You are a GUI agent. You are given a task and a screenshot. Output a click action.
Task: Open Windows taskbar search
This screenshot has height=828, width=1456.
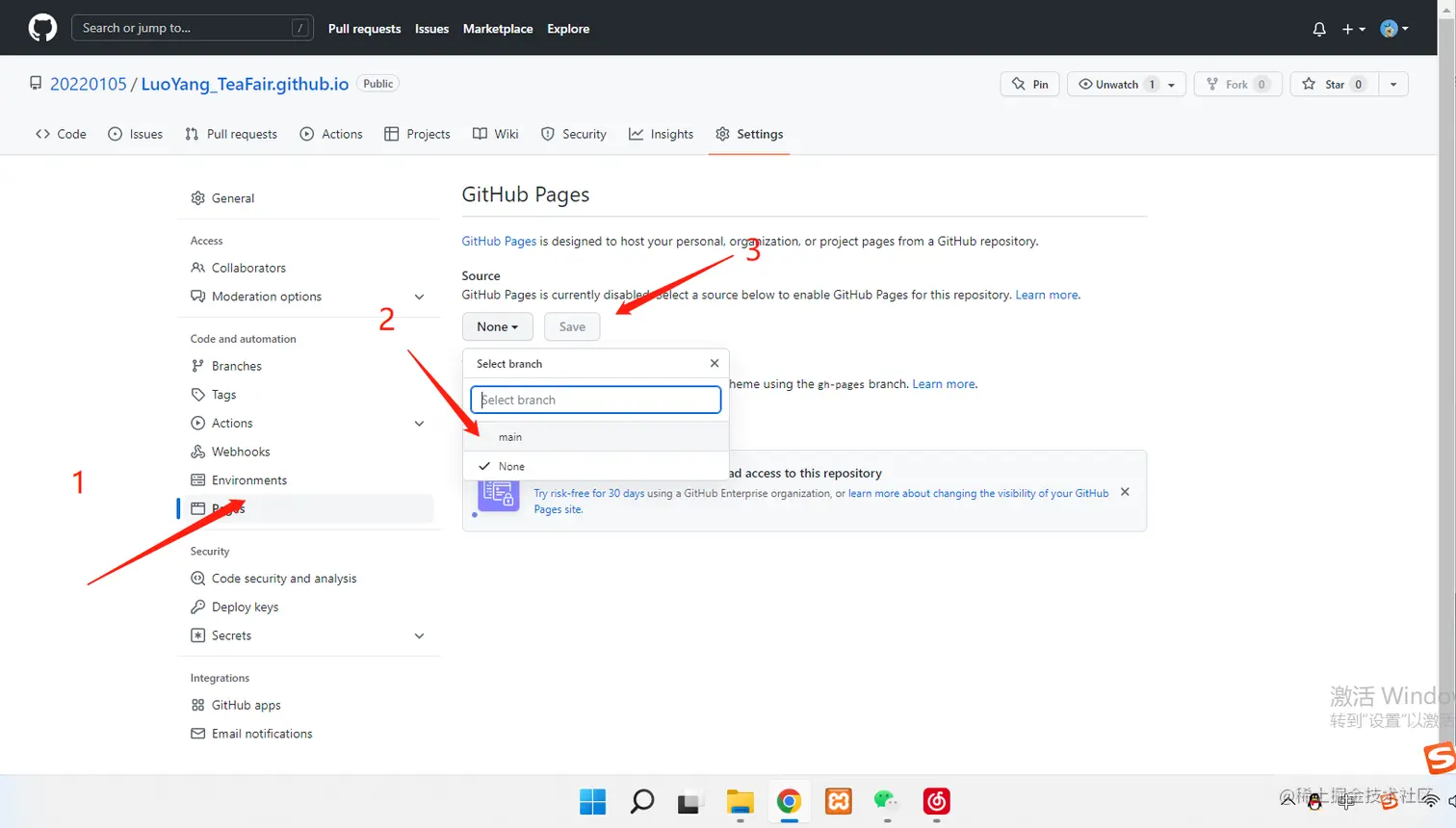click(x=642, y=801)
